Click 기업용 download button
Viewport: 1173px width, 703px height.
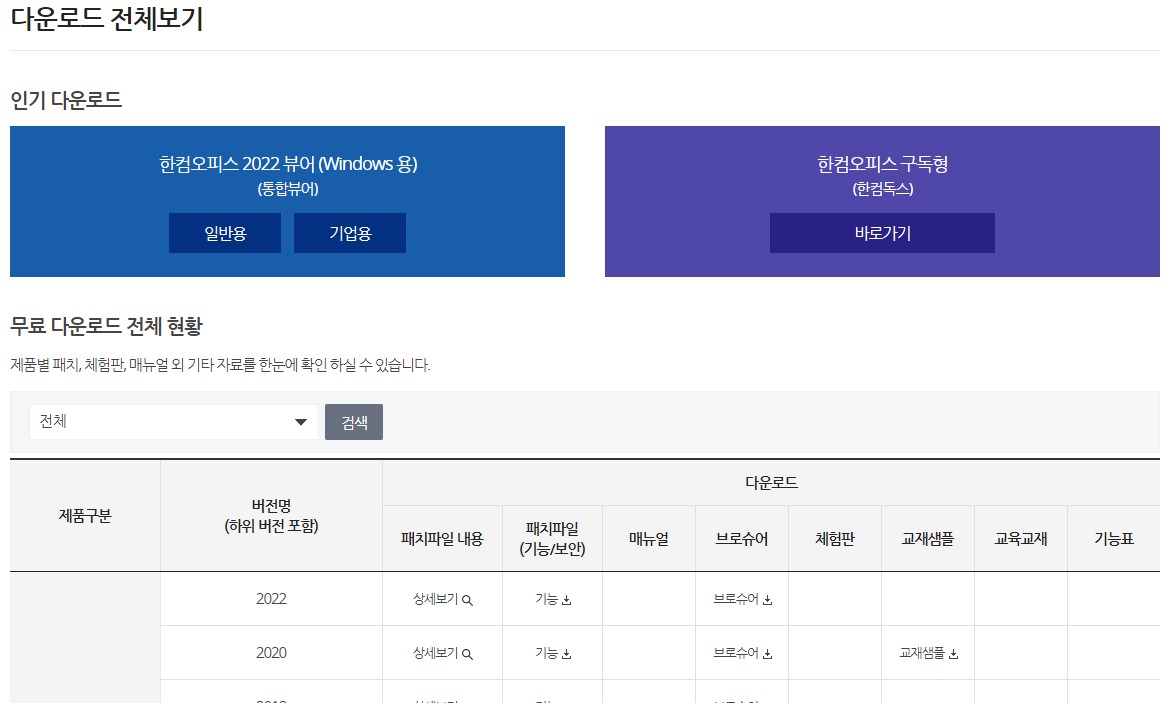point(349,233)
